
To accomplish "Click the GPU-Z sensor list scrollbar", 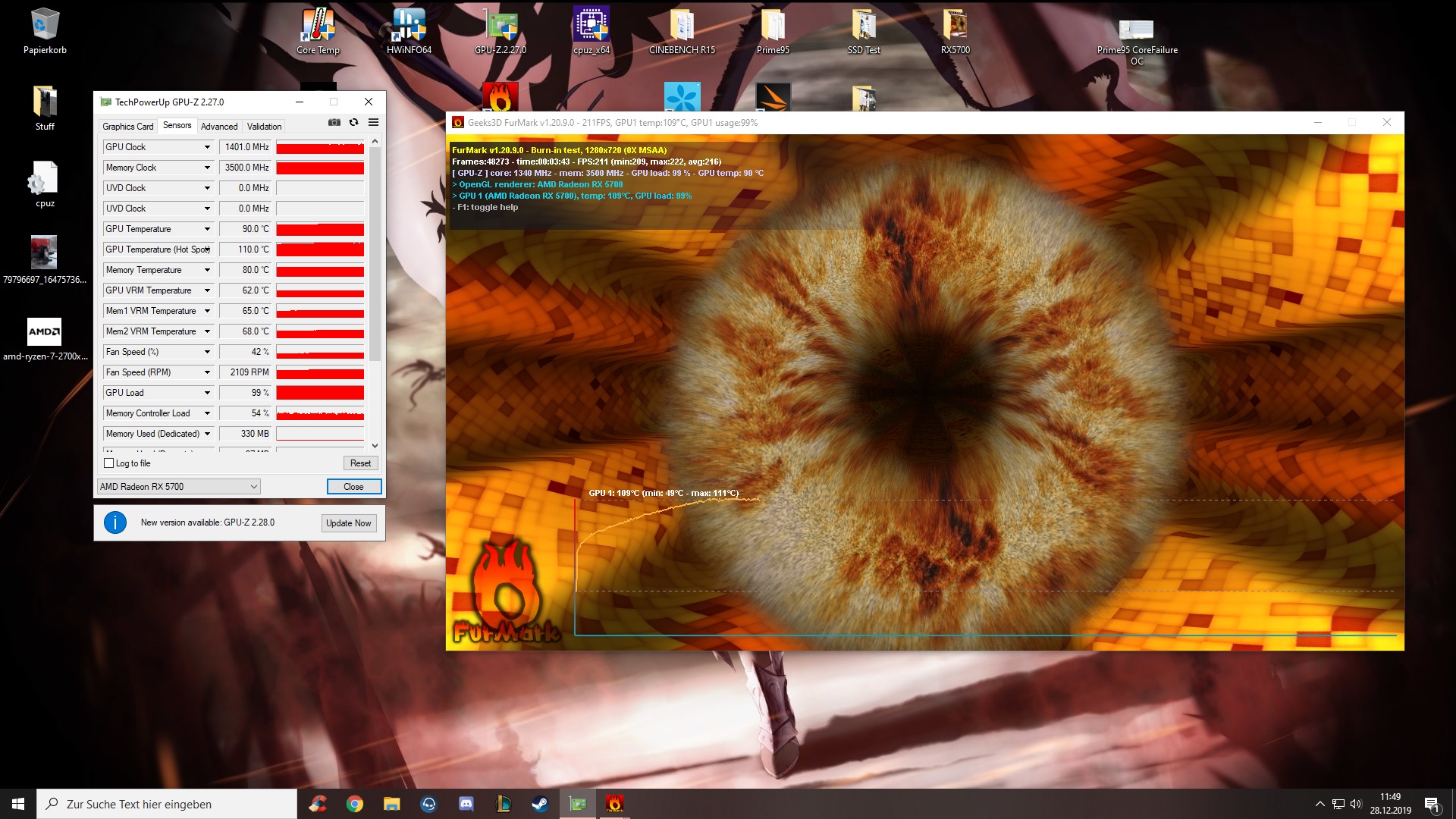I will (x=375, y=254).
